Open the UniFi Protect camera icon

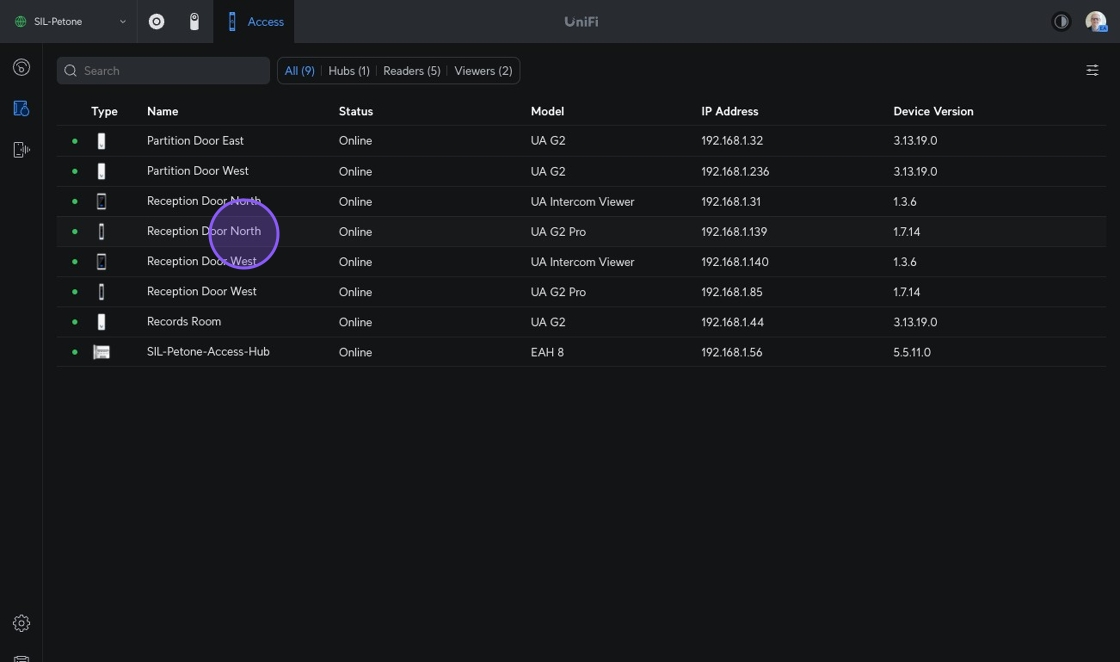pos(194,21)
